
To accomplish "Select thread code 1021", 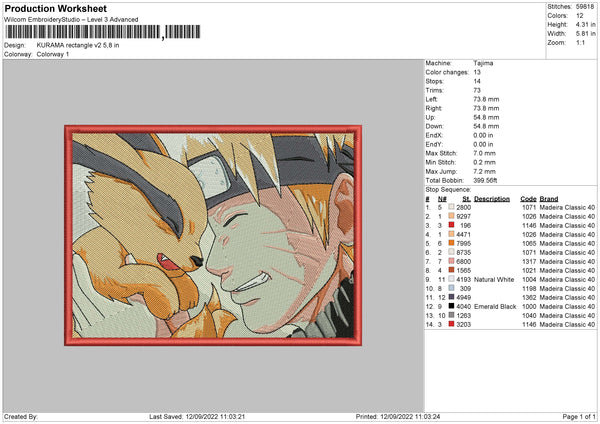I will 529,271.
